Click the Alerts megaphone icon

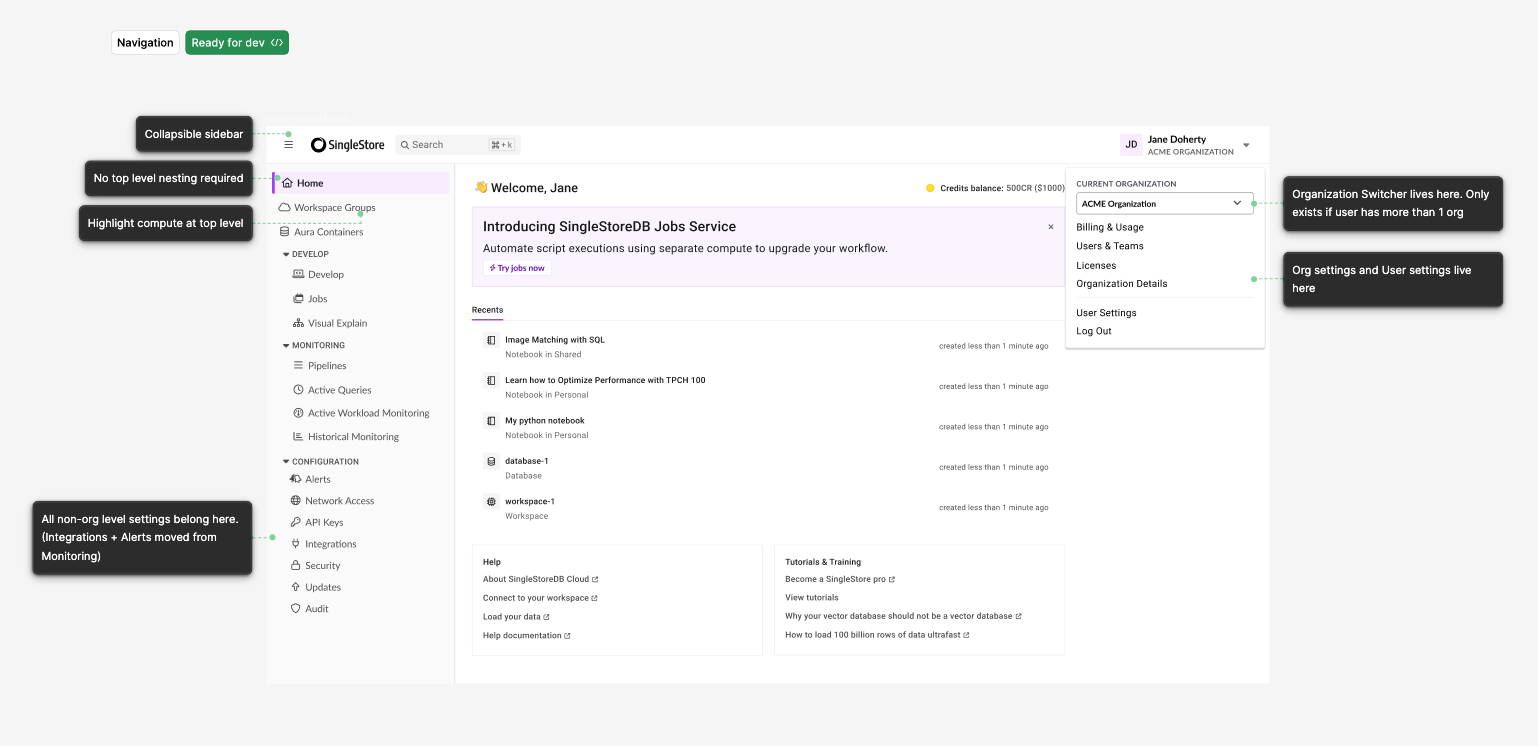click(x=295, y=479)
